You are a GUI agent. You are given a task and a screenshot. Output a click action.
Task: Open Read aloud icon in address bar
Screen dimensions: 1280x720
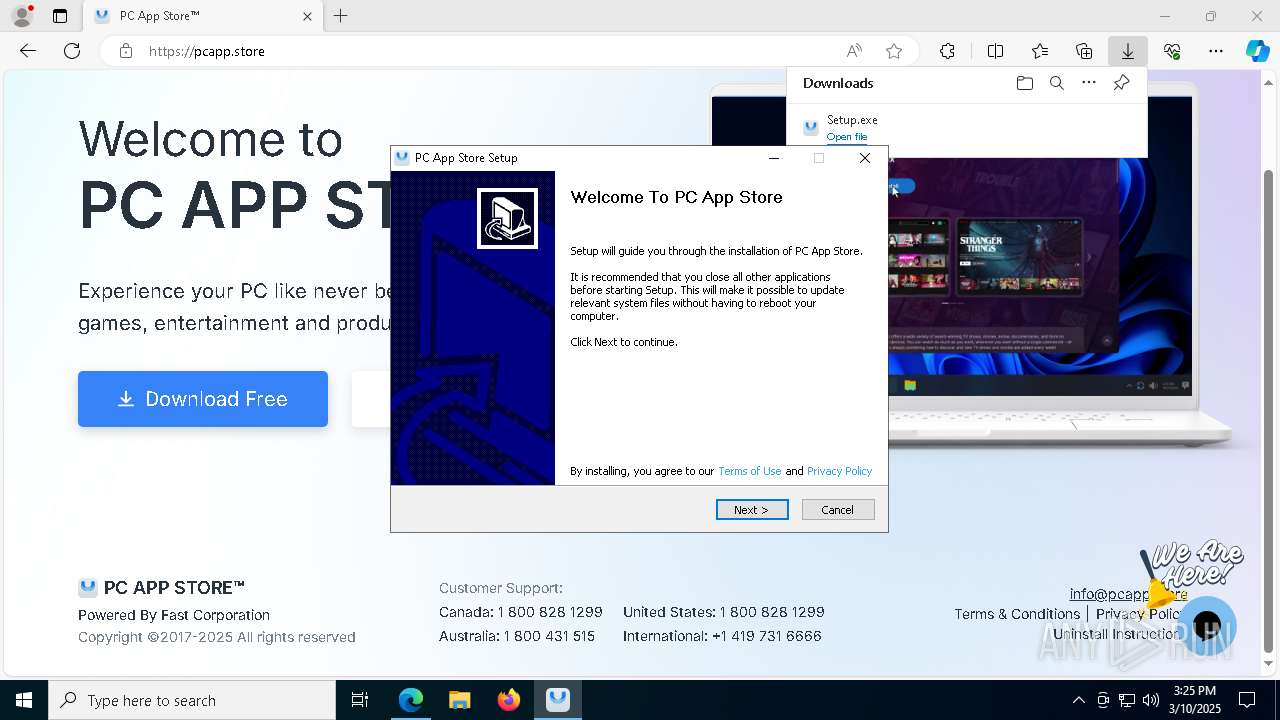pyautogui.click(x=854, y=51)
